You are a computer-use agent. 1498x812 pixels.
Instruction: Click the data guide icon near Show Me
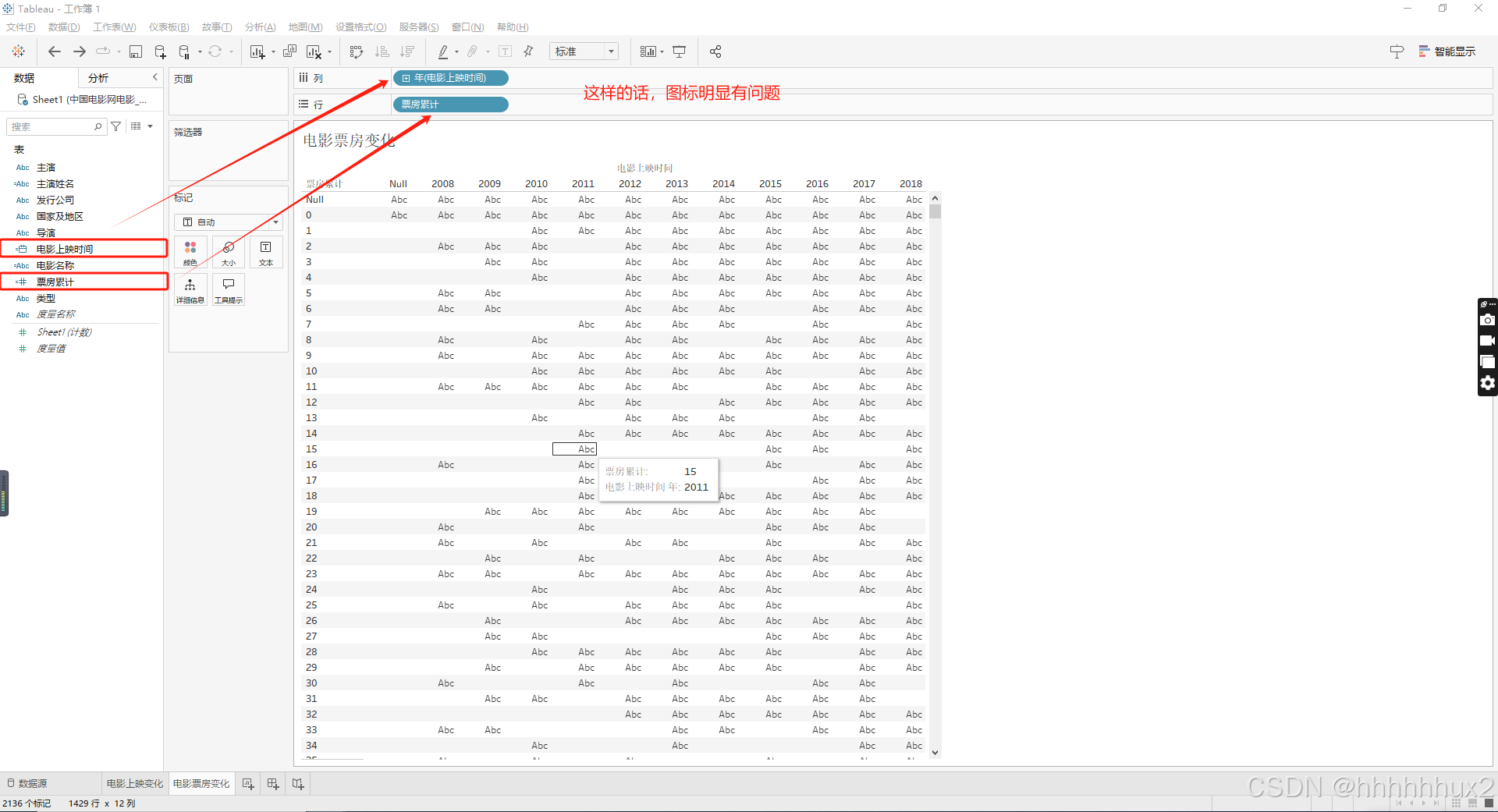1397,51
